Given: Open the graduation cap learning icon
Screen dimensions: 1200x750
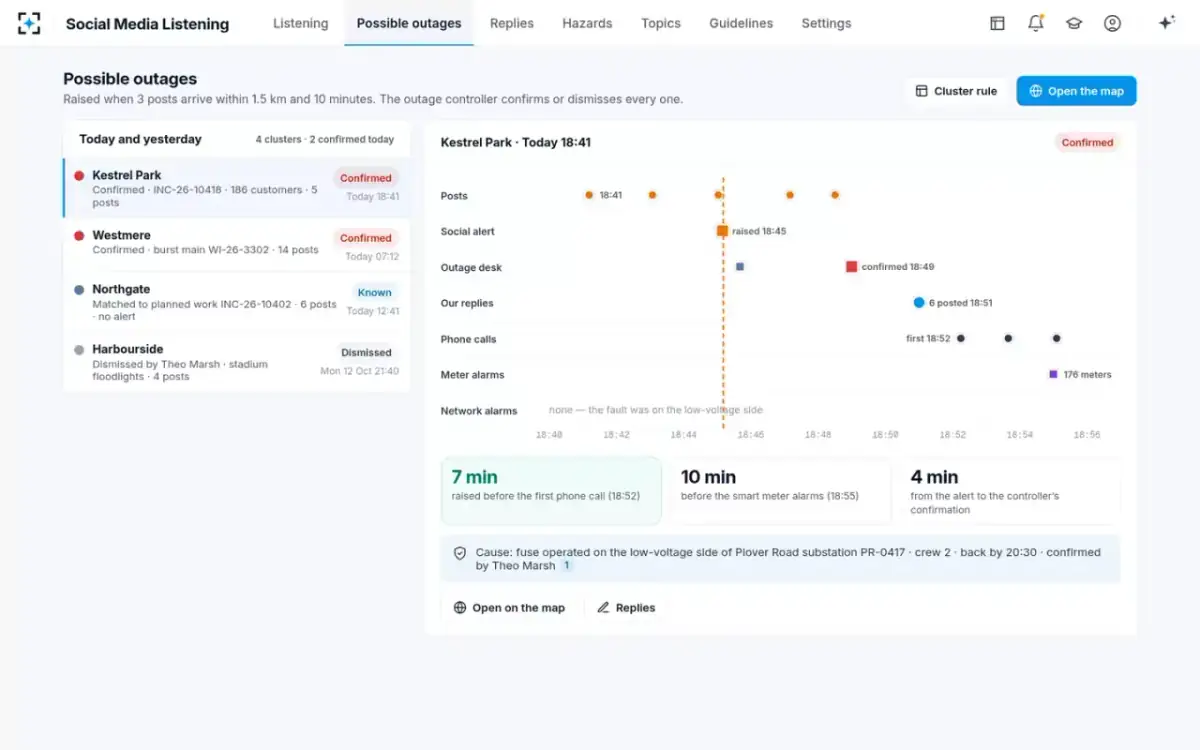Looking at the screenshot, I should (1074, 23).
